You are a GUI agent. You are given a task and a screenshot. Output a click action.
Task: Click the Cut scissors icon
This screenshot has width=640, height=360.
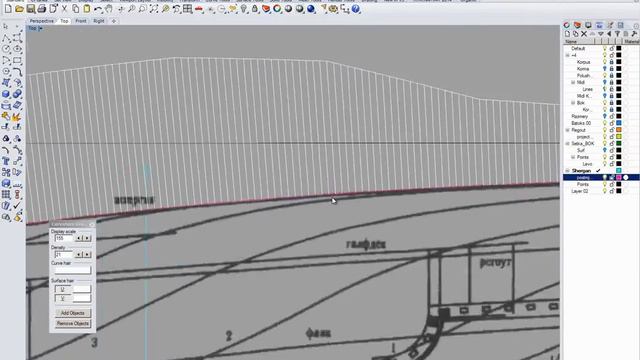coord(64,9)
